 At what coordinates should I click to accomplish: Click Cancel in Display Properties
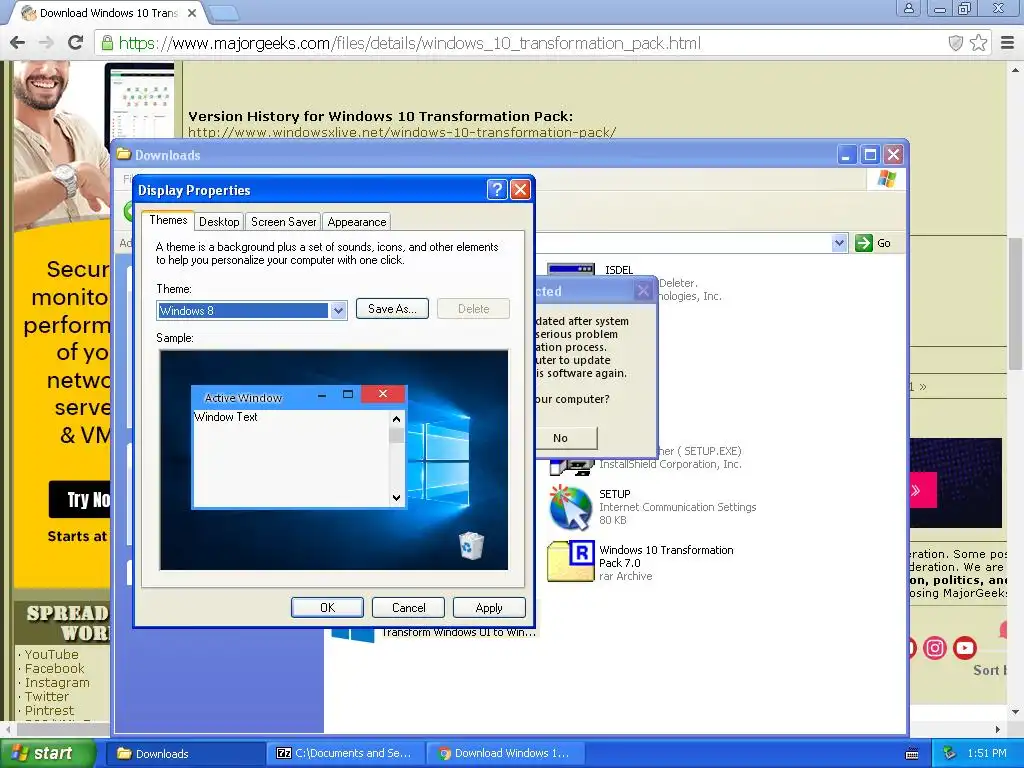tap(408, 607)
